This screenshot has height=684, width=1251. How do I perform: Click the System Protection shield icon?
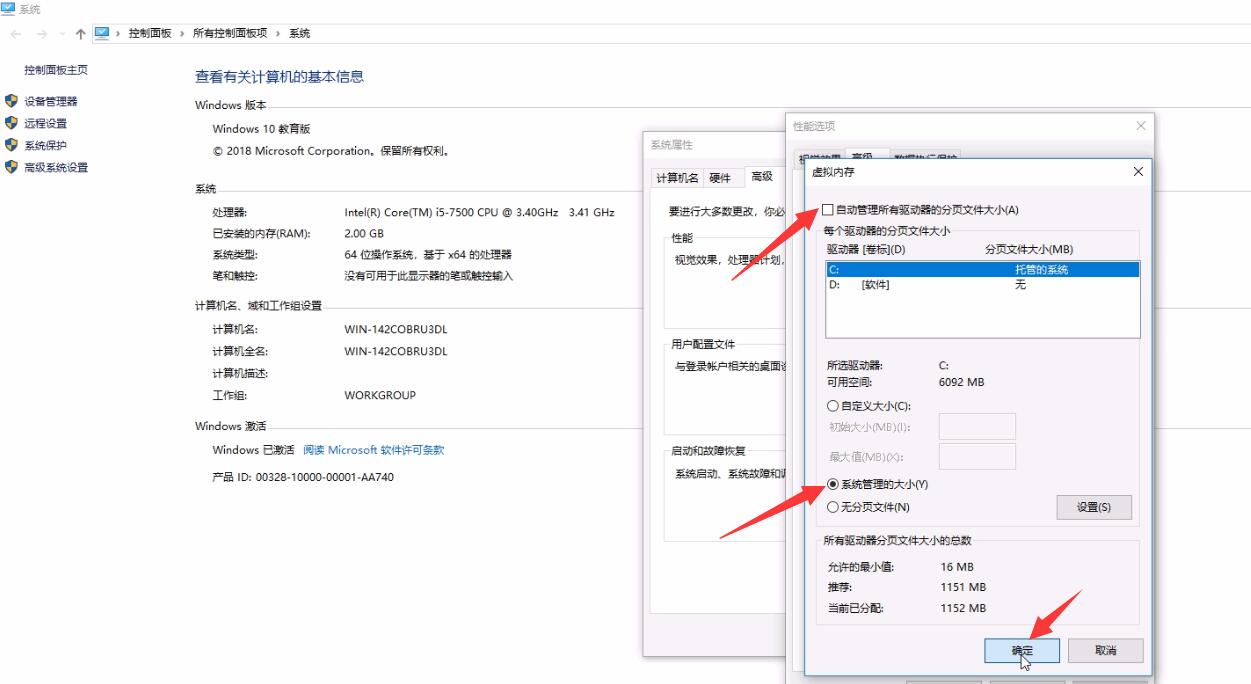point(11,145)
